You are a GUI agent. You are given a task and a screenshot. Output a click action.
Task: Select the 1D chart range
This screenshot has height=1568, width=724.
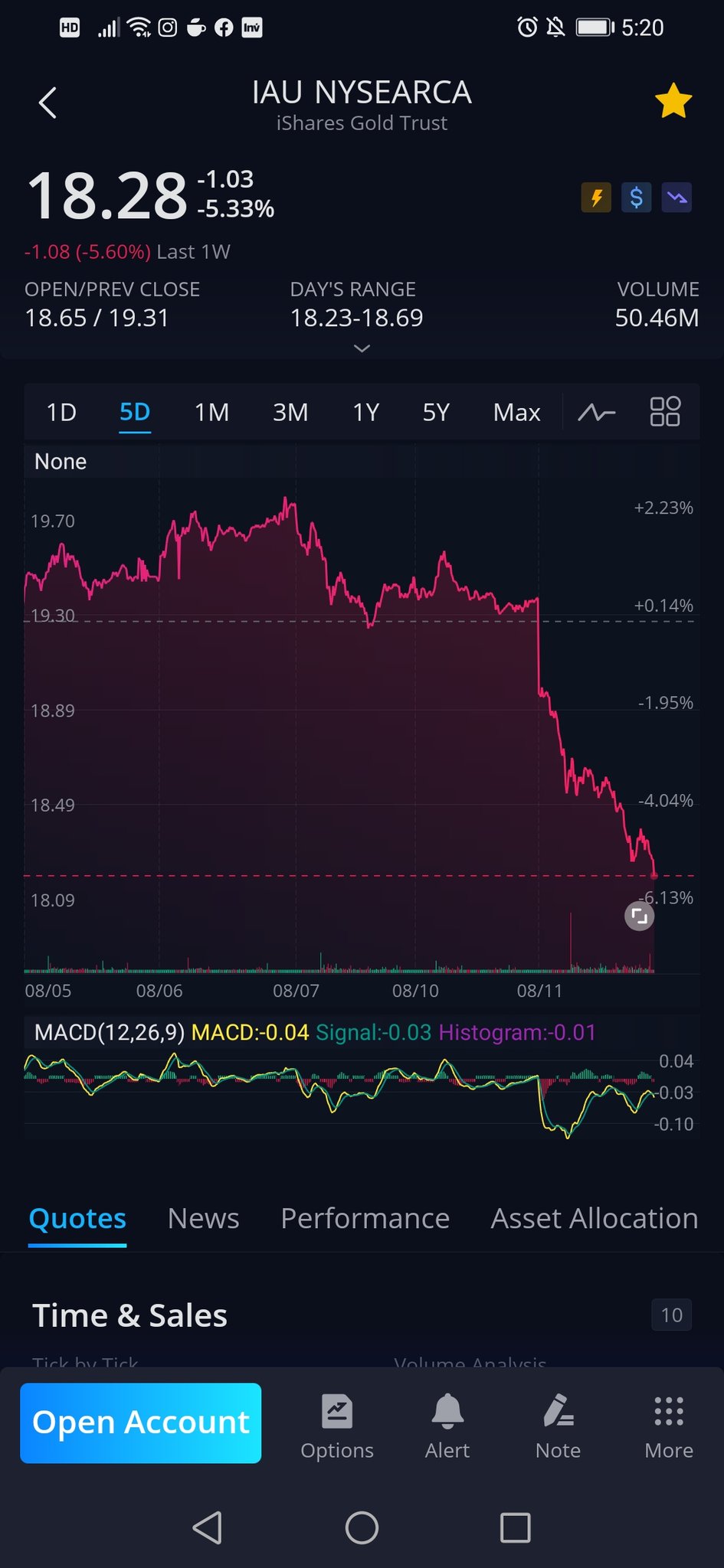pos(61,413)
